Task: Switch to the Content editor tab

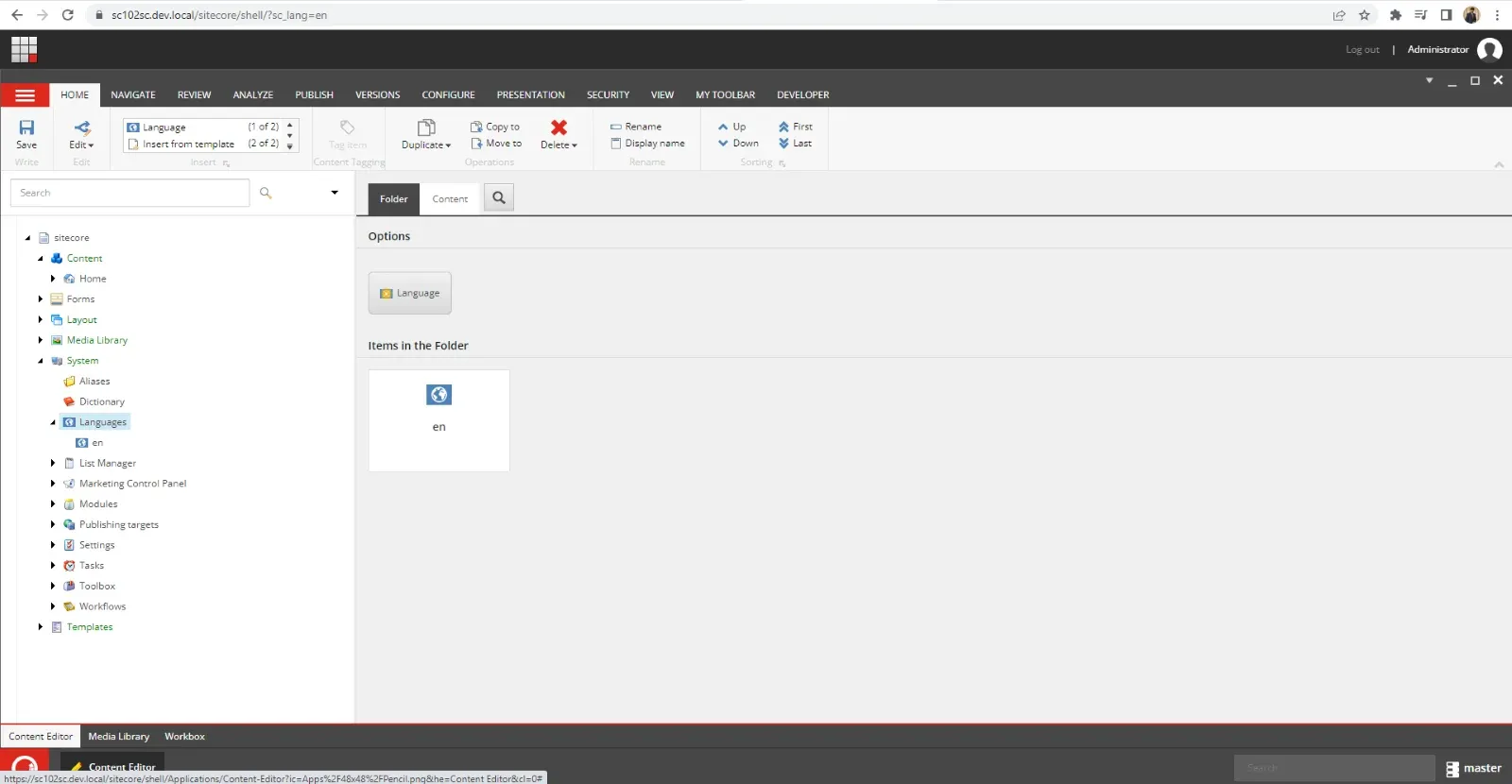Action: [x=450, y=199]
